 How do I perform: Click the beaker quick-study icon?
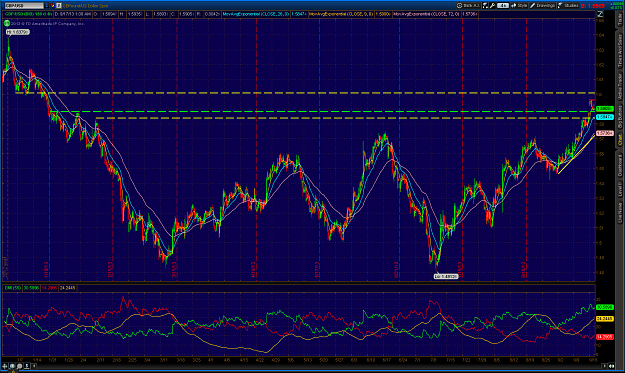[x=485, y=6]
